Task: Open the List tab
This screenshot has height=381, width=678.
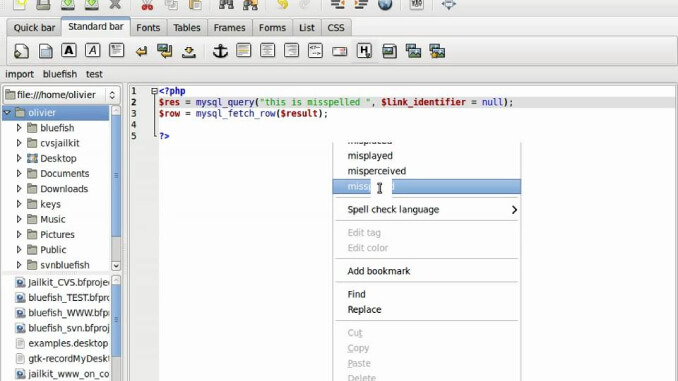Action: (x=307, y=28)
